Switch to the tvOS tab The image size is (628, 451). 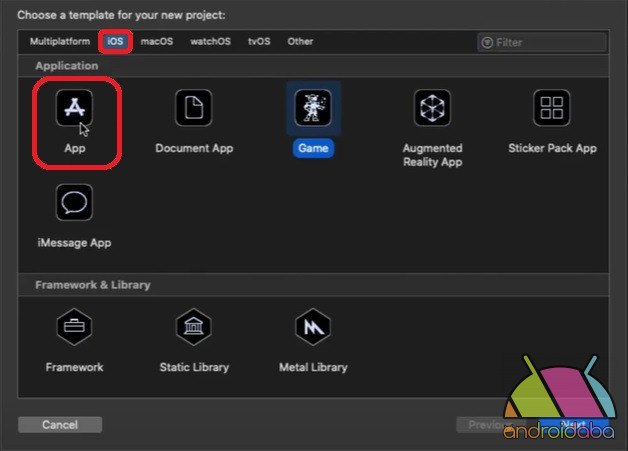coord(259,41)
